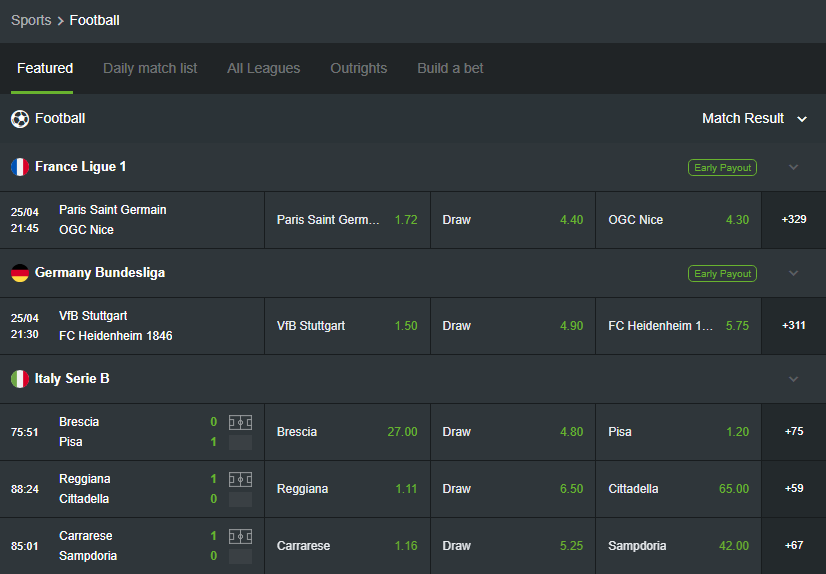Collapse the France Ligue 1 section
Viewport: 826px width, 574px height.
[x=793, y=167]
